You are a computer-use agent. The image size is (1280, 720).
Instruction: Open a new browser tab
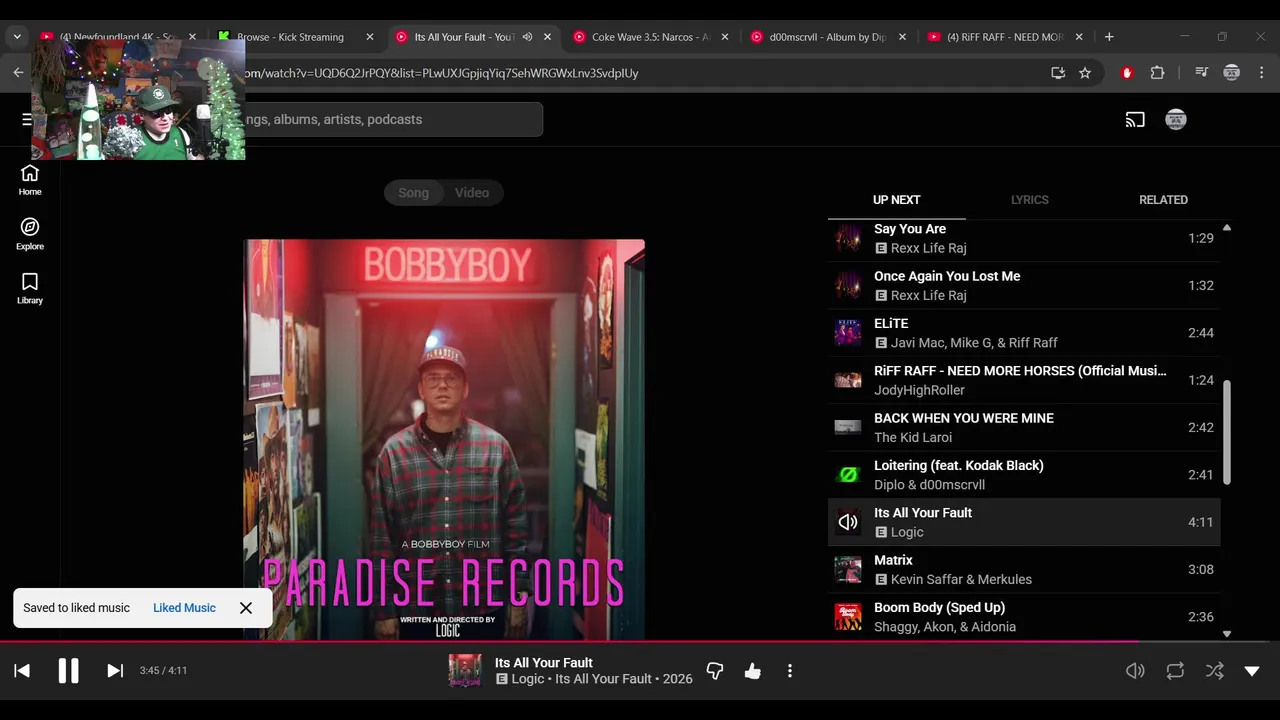tap(1109, 37)
